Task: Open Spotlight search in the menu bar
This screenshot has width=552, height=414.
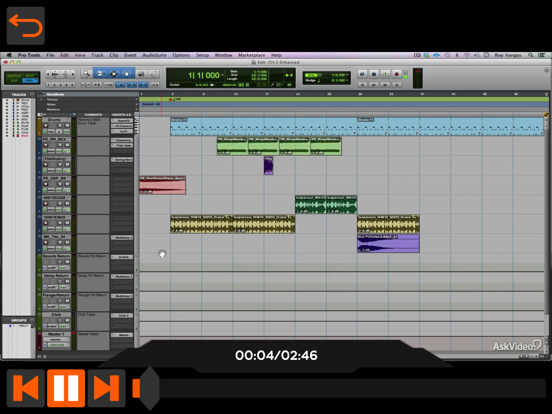Action: tap(530, 55)
